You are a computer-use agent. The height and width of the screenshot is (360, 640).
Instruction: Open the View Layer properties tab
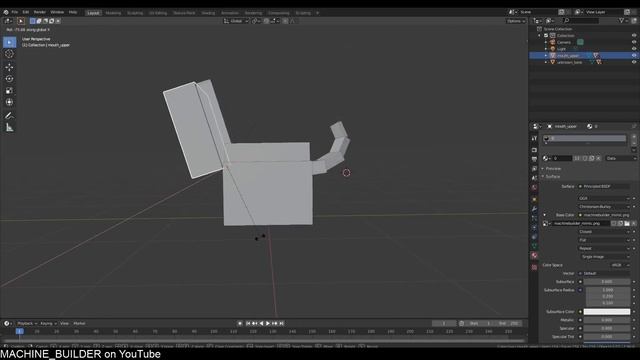[x=534, y=169]
